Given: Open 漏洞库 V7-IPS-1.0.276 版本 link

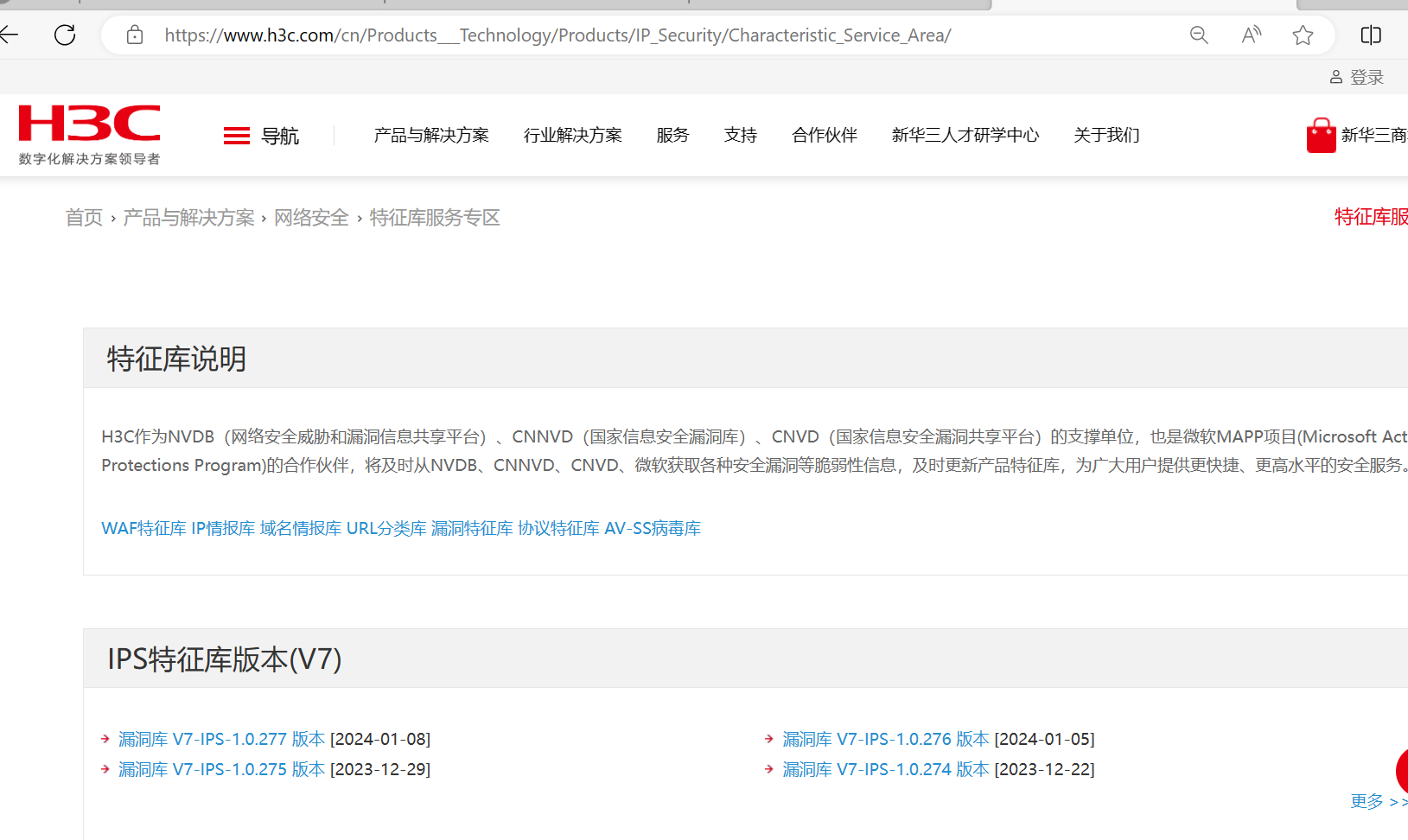Looking at the screenshot, I should click(x=885, y=739).
